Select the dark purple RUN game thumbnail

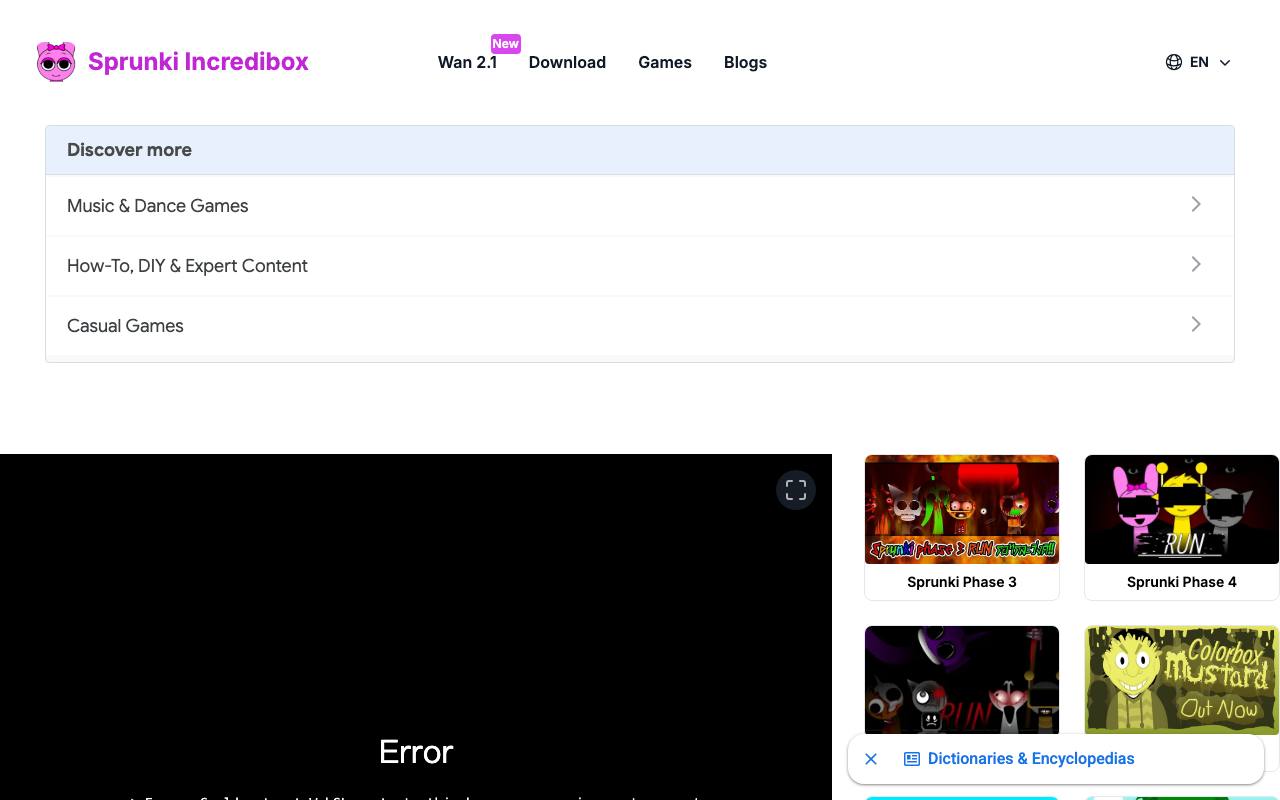pos(962,680)
